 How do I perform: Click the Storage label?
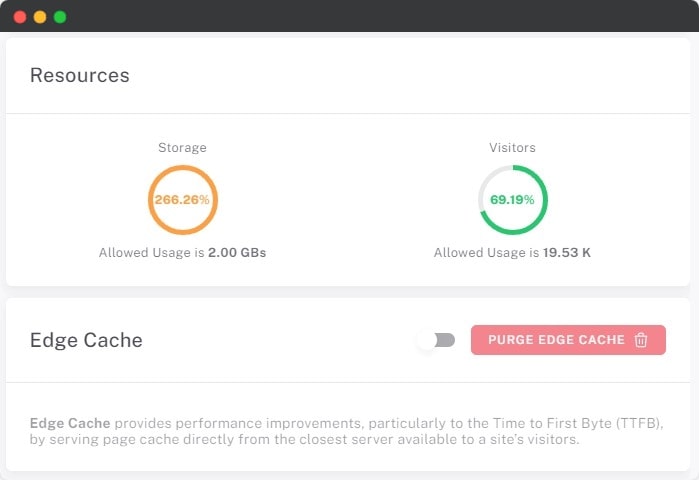(182, 148)
